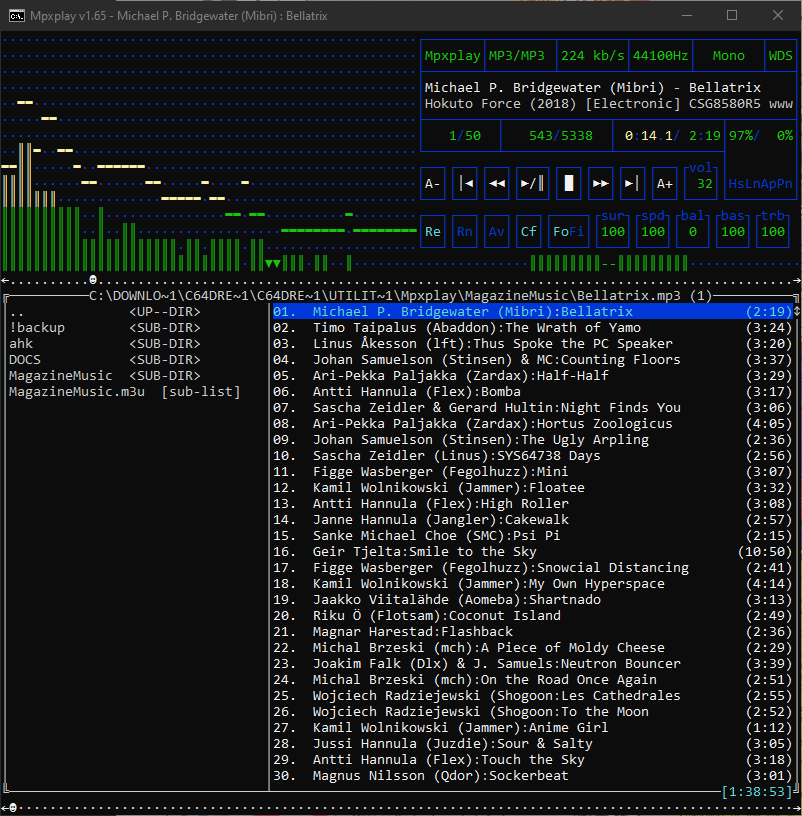
Task: Select track 20 Coconut Island
Action: coord(532,616)
